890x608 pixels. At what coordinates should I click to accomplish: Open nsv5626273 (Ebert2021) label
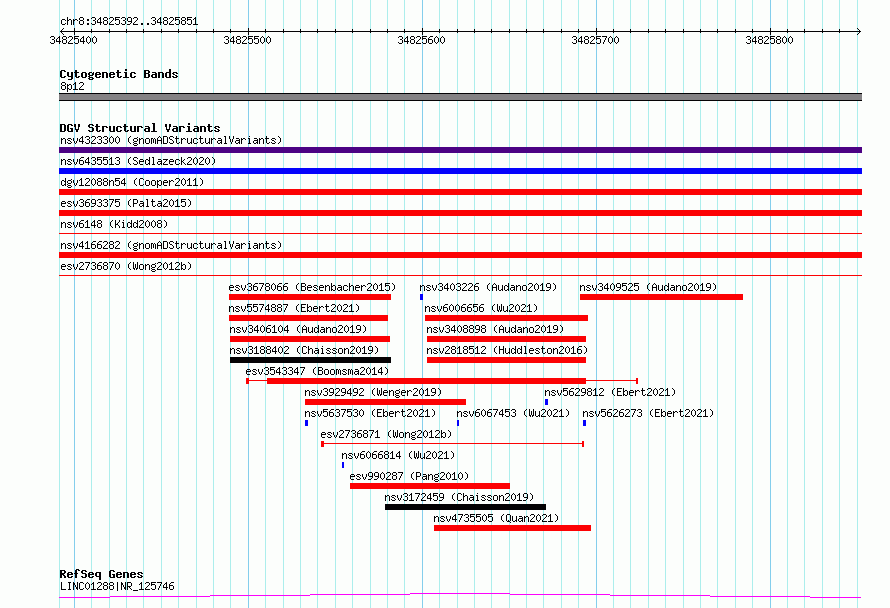tap(648, 413)
